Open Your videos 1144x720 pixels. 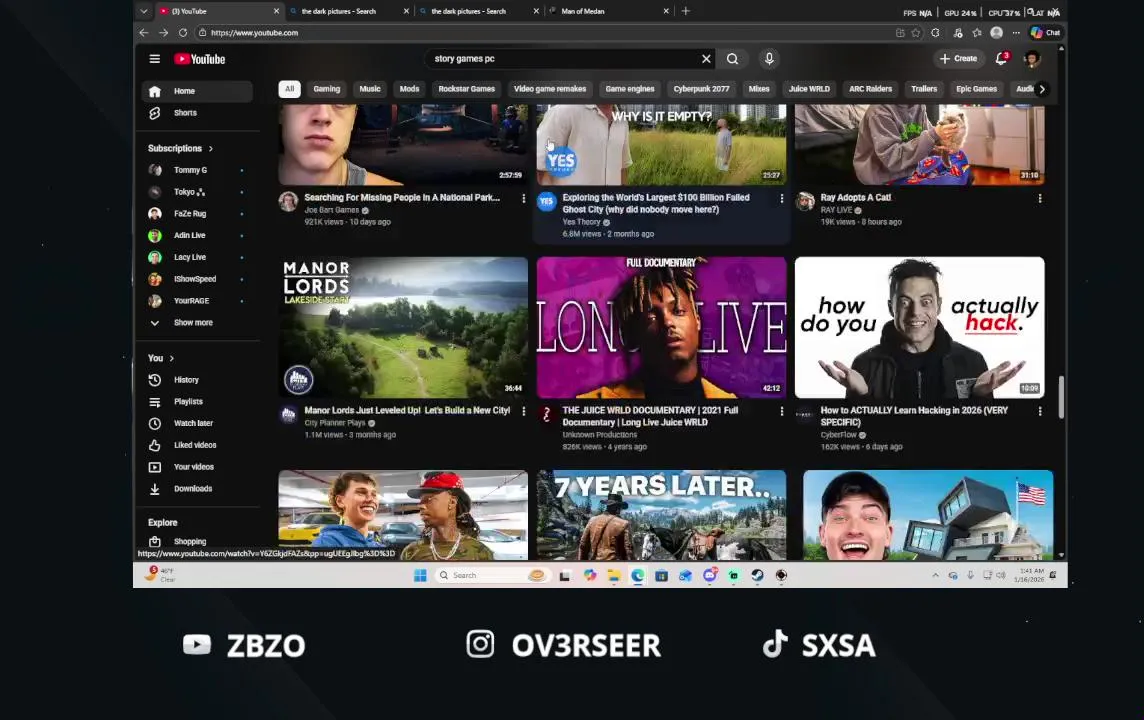tap(197, 467)
